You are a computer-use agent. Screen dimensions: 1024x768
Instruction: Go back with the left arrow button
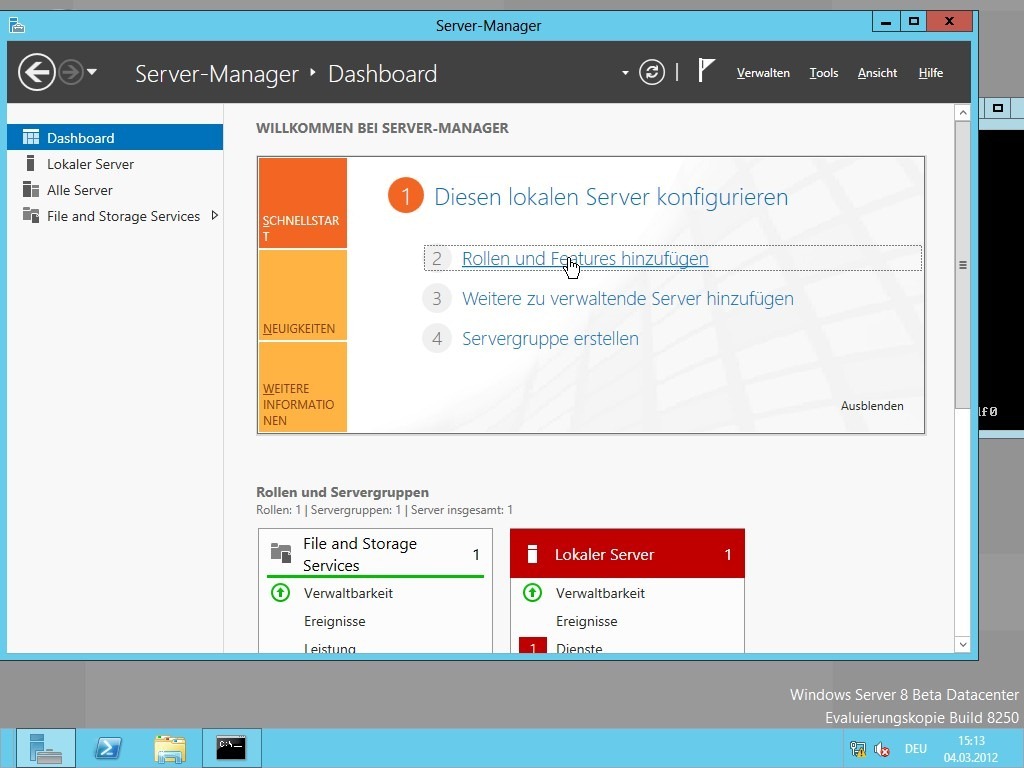click(x=37, y=72)
